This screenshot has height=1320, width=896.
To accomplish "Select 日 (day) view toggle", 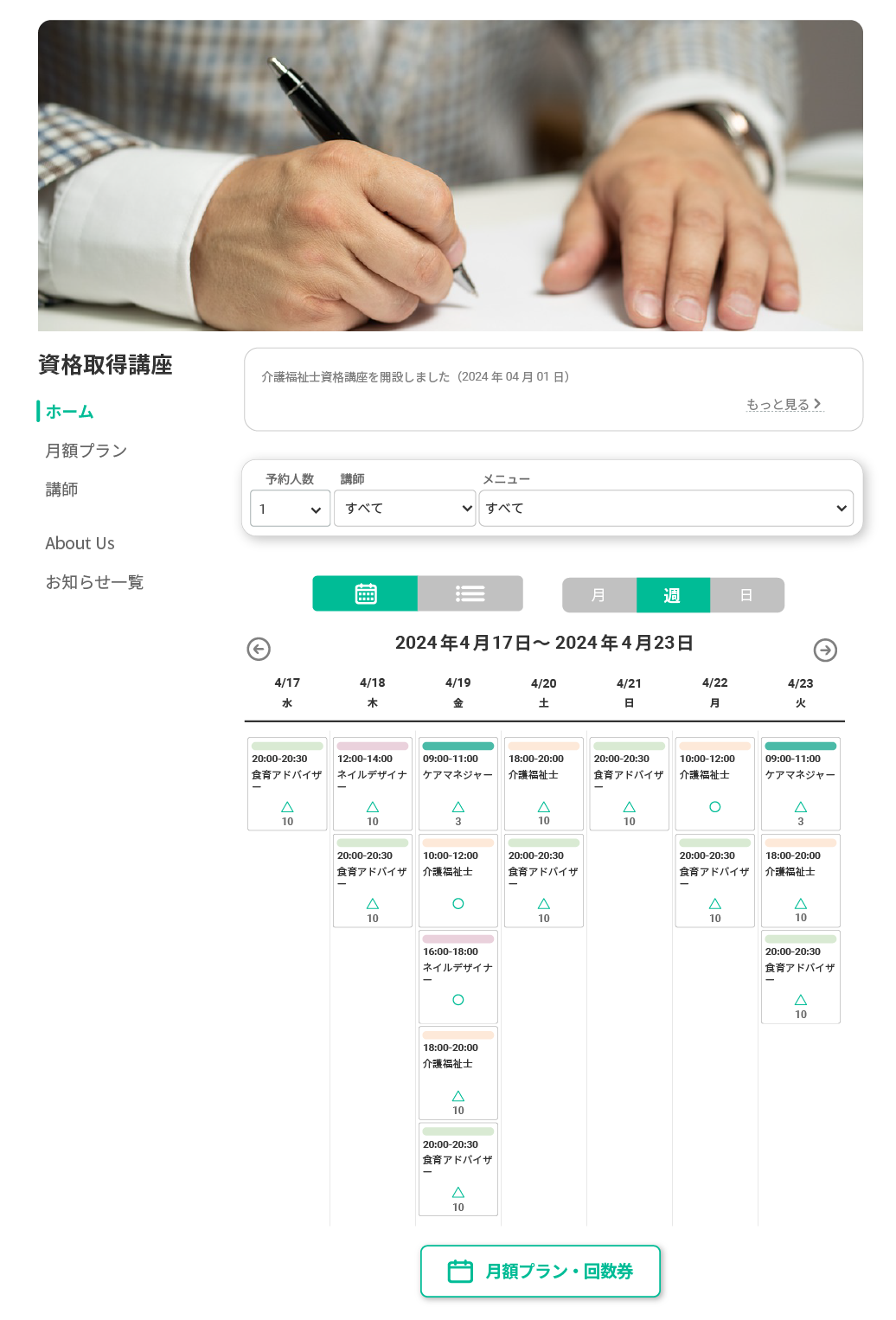I will click(747, 595).
